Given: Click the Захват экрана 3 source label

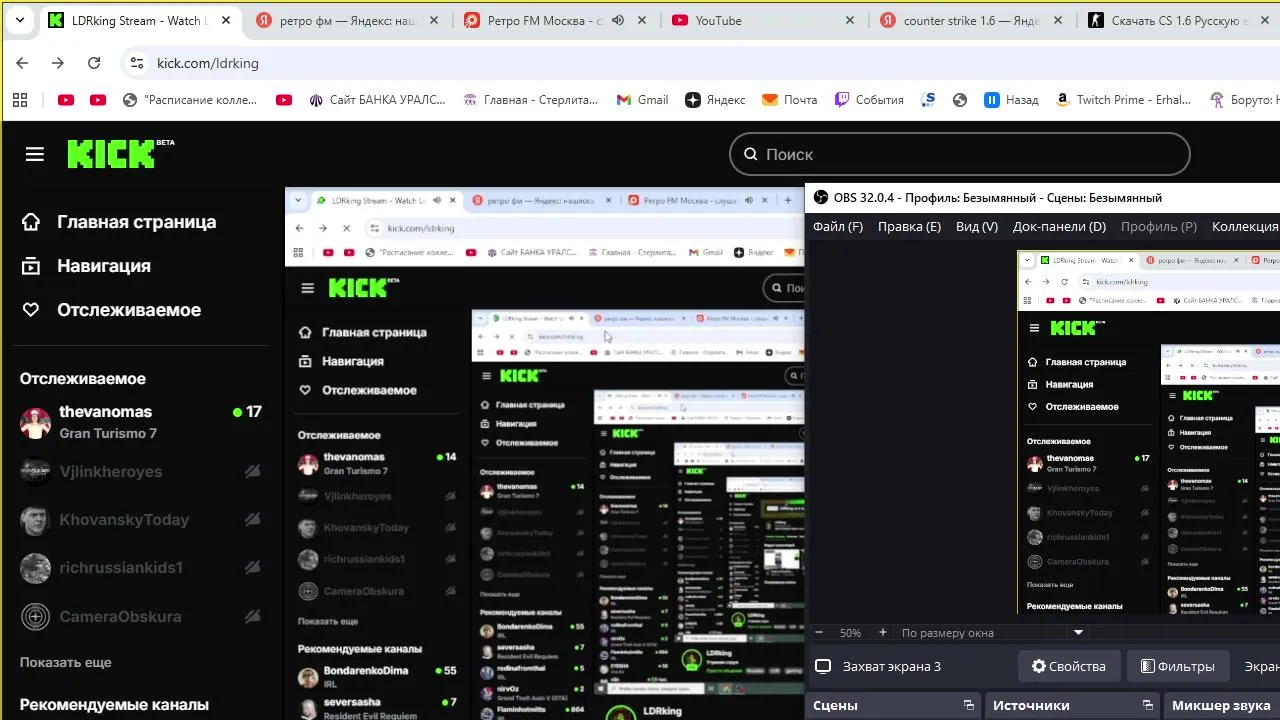Looking at the screenshot, I should point(892,666).
